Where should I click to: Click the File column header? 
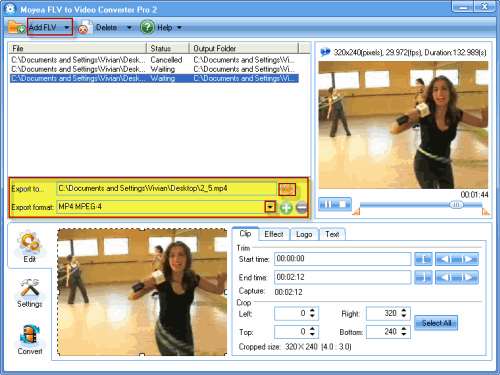(x=77, y=48)
